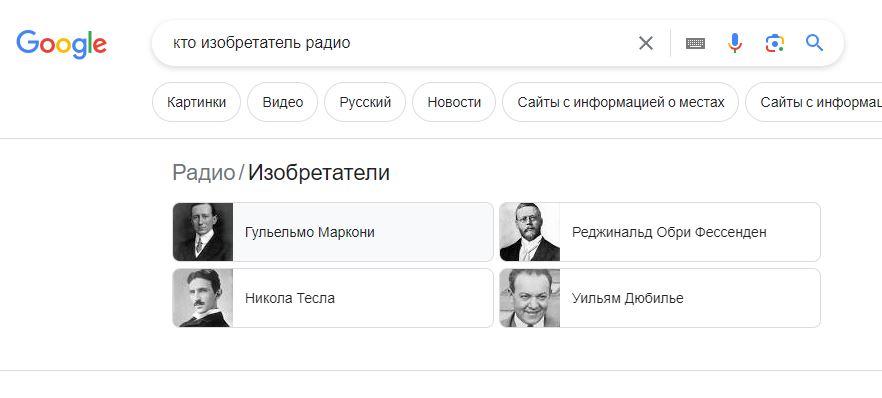The width and height of the screenshot is (882, 398).
Task: Click Nikola Tesla portrait thumbnail
Action: point(203,298)
